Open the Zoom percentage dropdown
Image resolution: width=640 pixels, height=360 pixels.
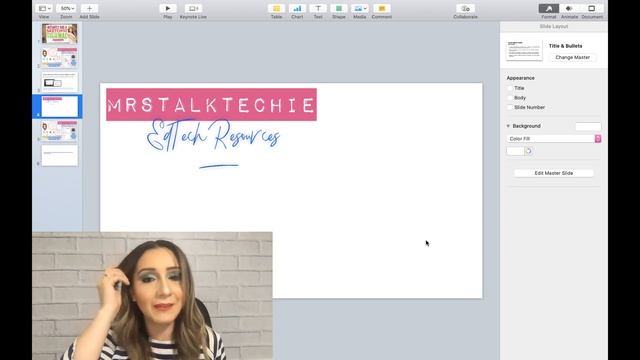tap(66, 9)
